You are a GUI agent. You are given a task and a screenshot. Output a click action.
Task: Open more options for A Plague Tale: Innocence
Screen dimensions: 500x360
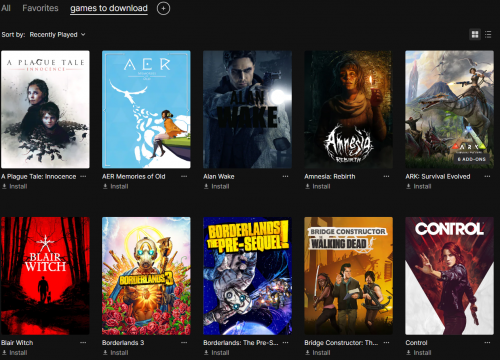tap(83, 176)
